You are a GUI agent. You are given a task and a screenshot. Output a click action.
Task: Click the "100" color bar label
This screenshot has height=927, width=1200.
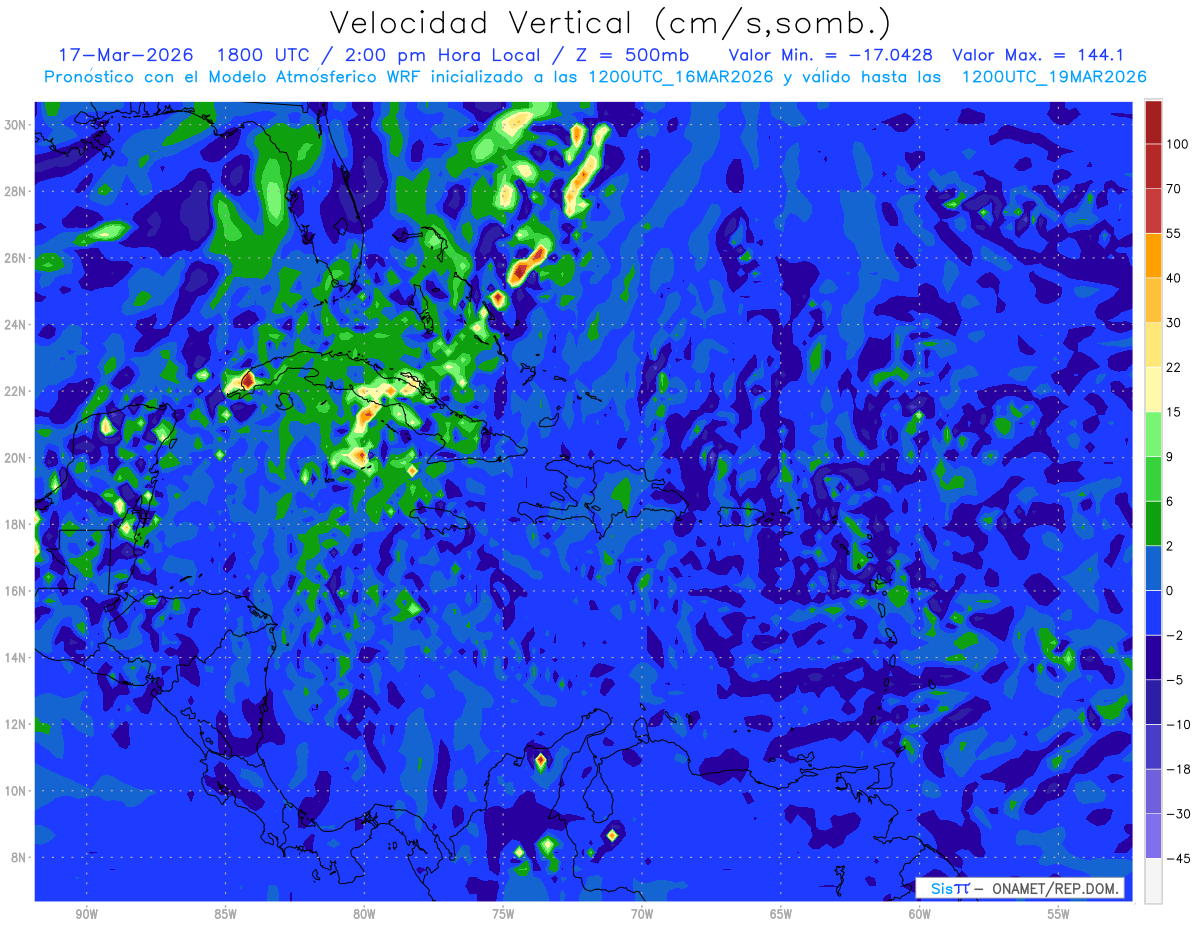pos(1176,144)
